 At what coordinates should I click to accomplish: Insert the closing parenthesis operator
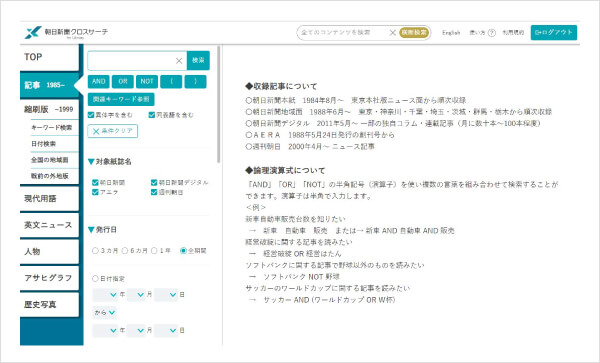pos(195,81)
